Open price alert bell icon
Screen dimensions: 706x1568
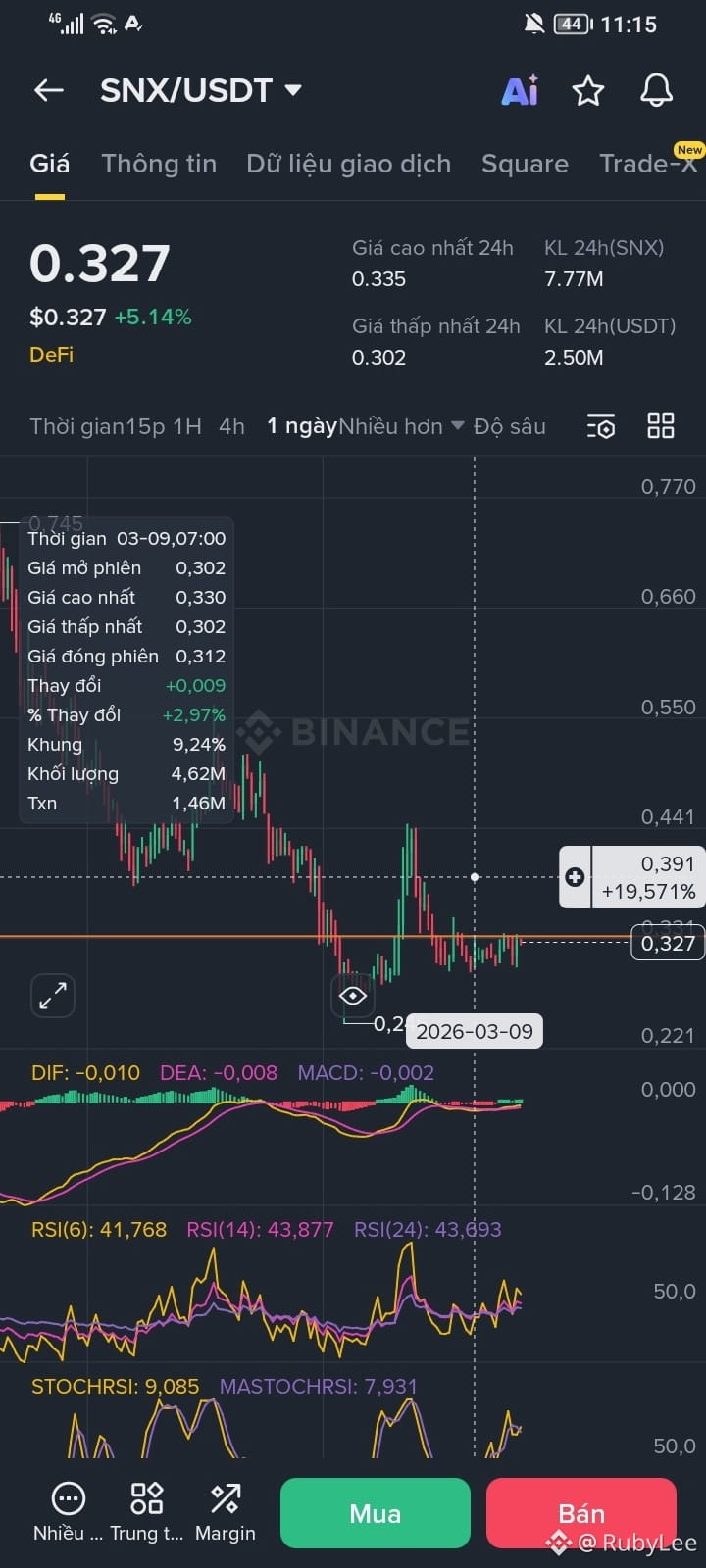[656, 91]
